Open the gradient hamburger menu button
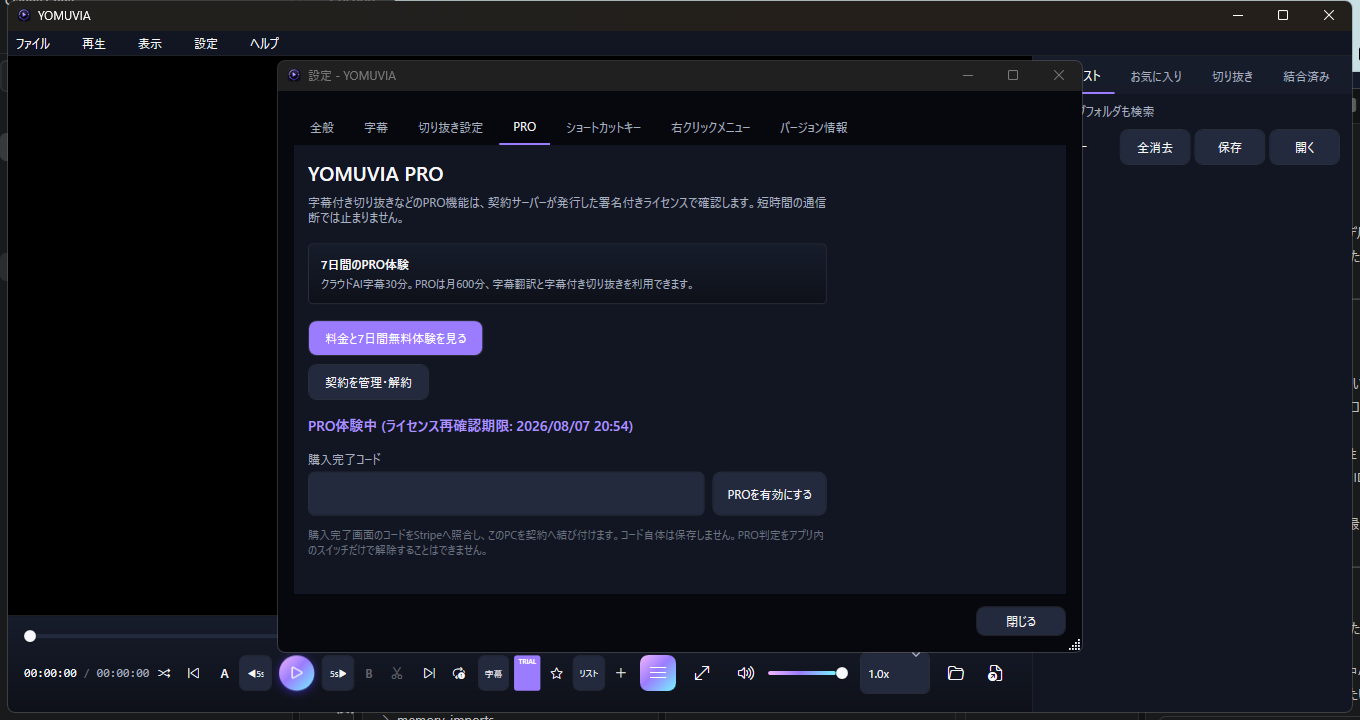This screenshot has height=720, width=1360. [658, 673]
